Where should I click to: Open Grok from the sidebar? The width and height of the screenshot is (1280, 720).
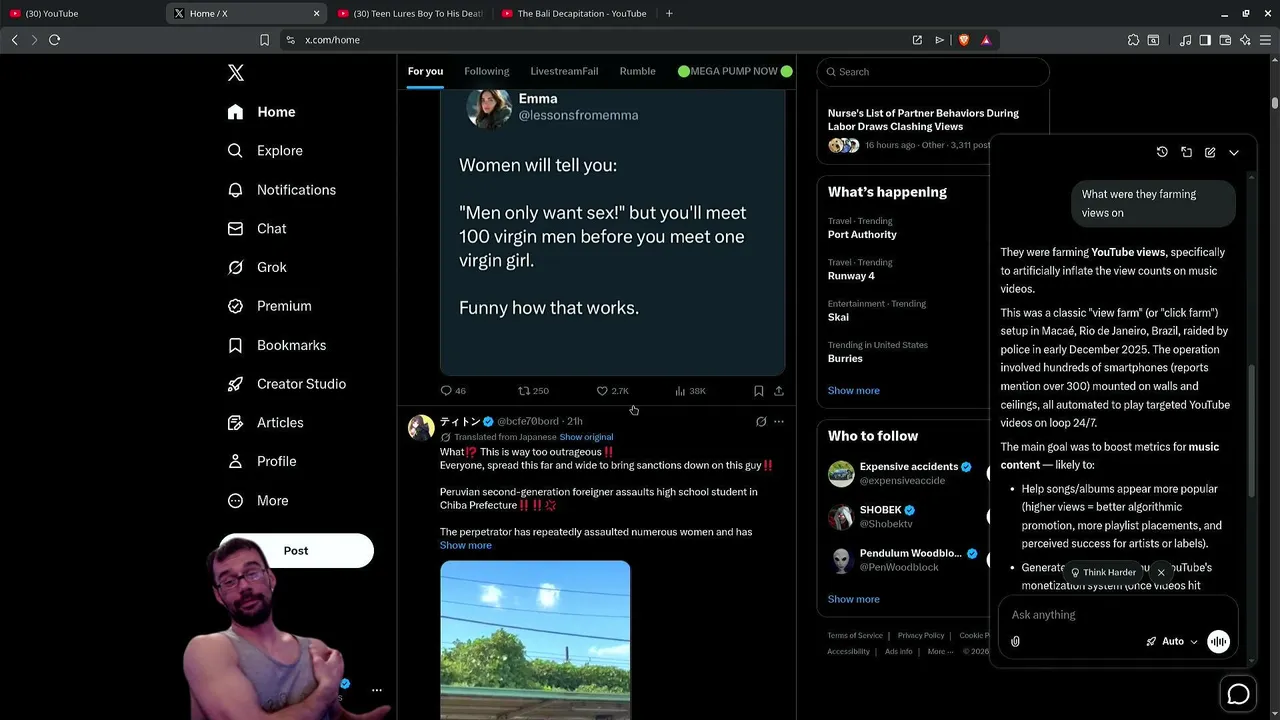(x=257, y=267)
